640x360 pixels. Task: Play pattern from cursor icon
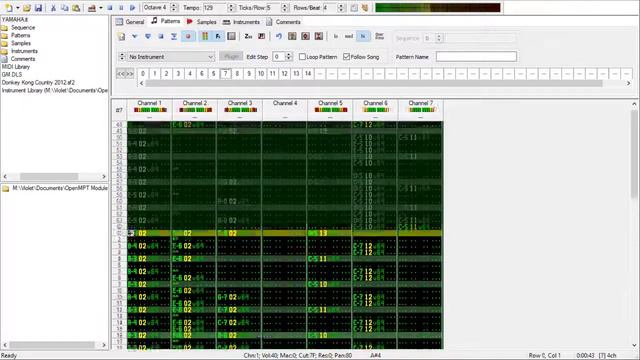click(x=135, y=36)
